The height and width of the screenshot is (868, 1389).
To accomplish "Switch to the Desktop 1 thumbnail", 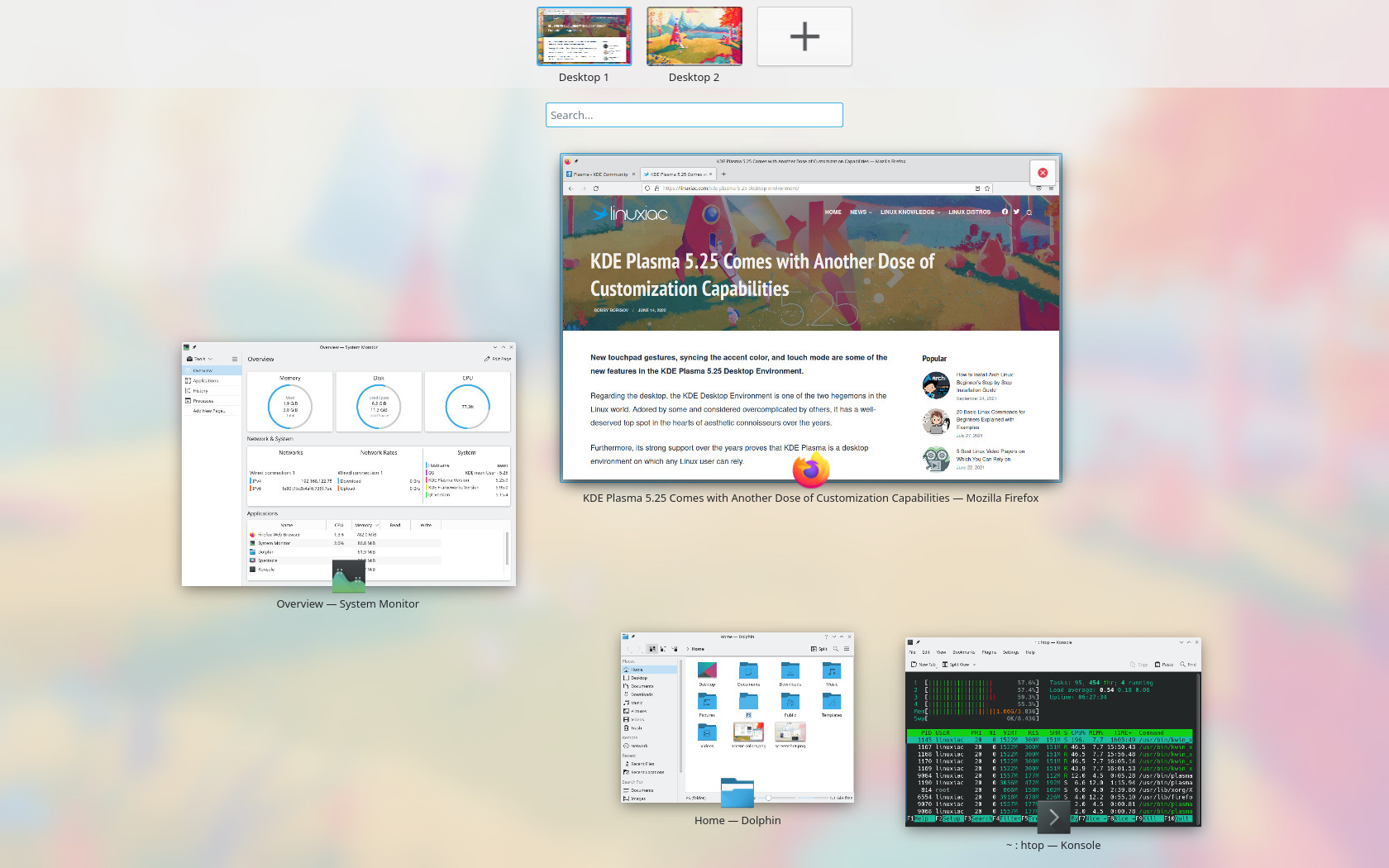I will (584, 36).
